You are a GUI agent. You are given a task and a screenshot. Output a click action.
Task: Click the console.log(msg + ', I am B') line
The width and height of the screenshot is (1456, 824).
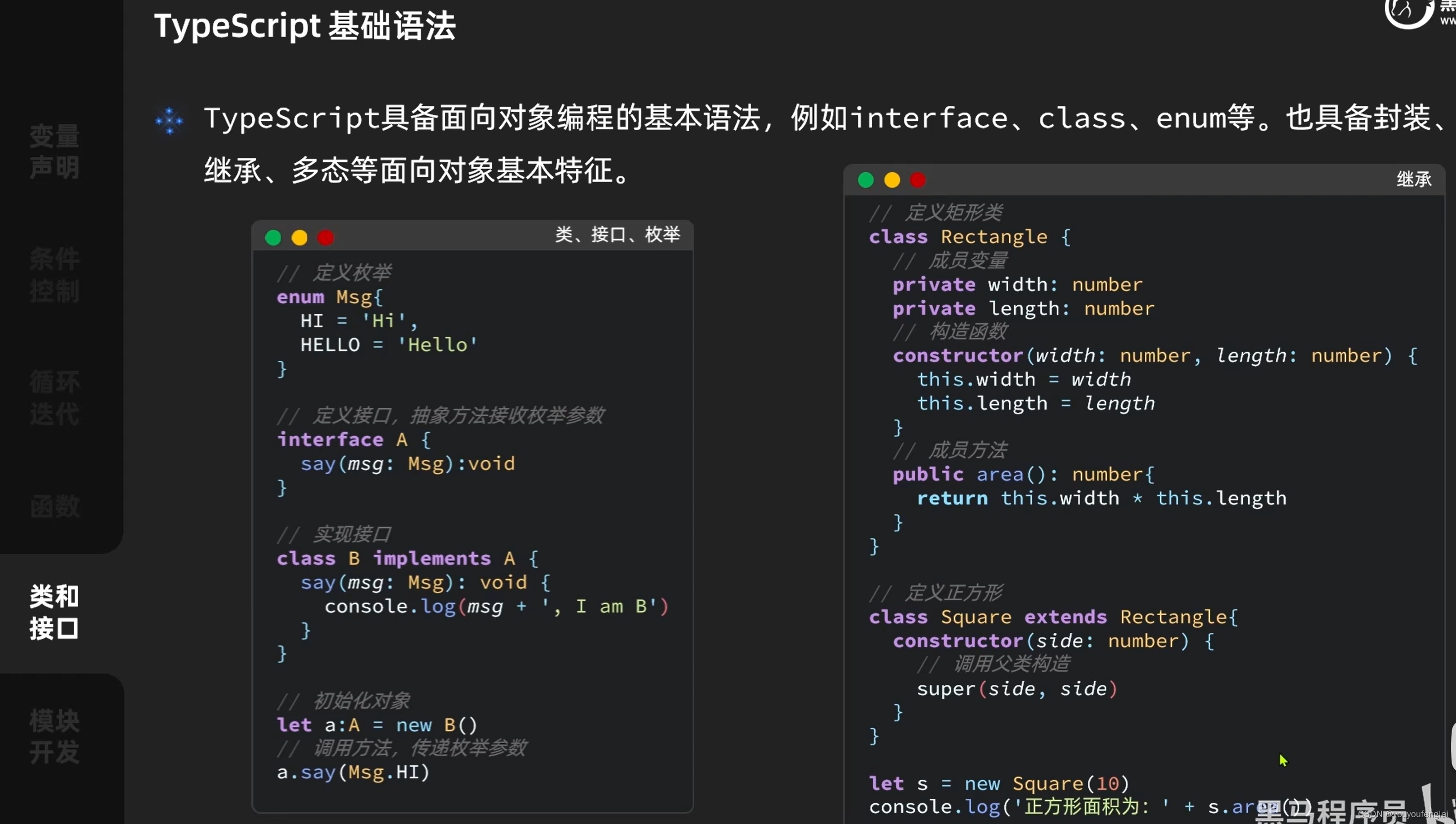[497, 606]
